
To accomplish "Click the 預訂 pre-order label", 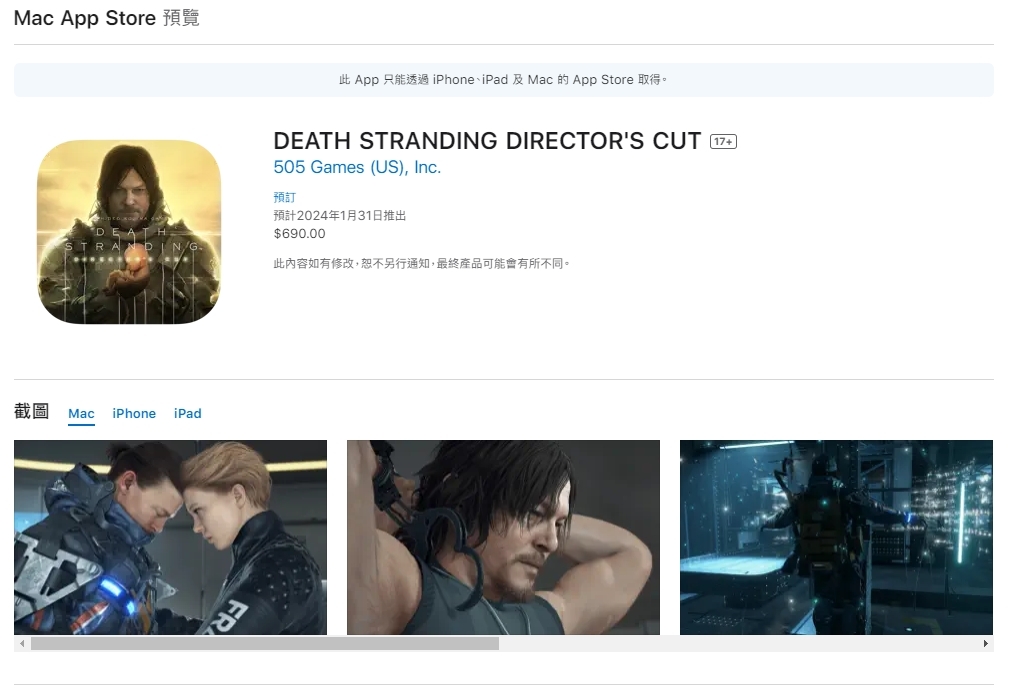I will pos(284,198).
